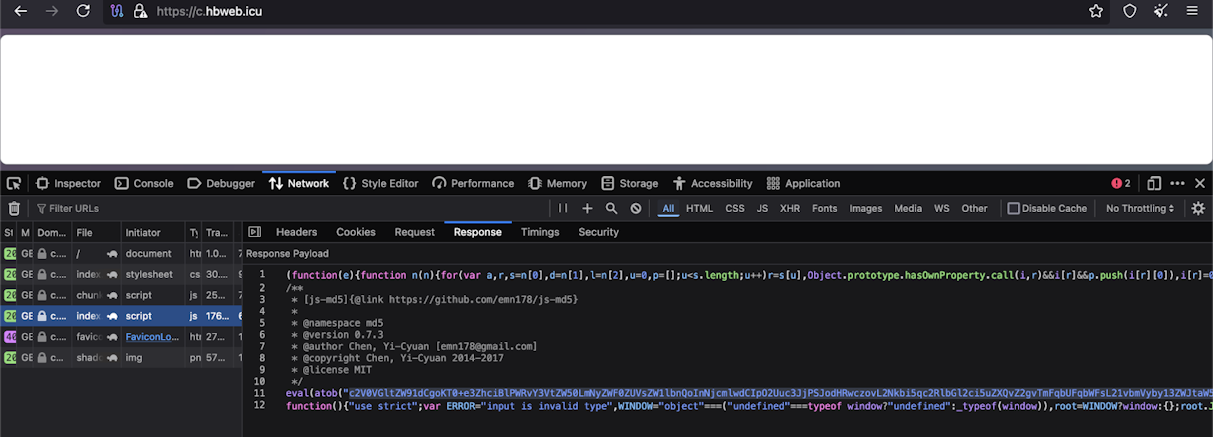Click the error count badge

(x=1121, y=184)
